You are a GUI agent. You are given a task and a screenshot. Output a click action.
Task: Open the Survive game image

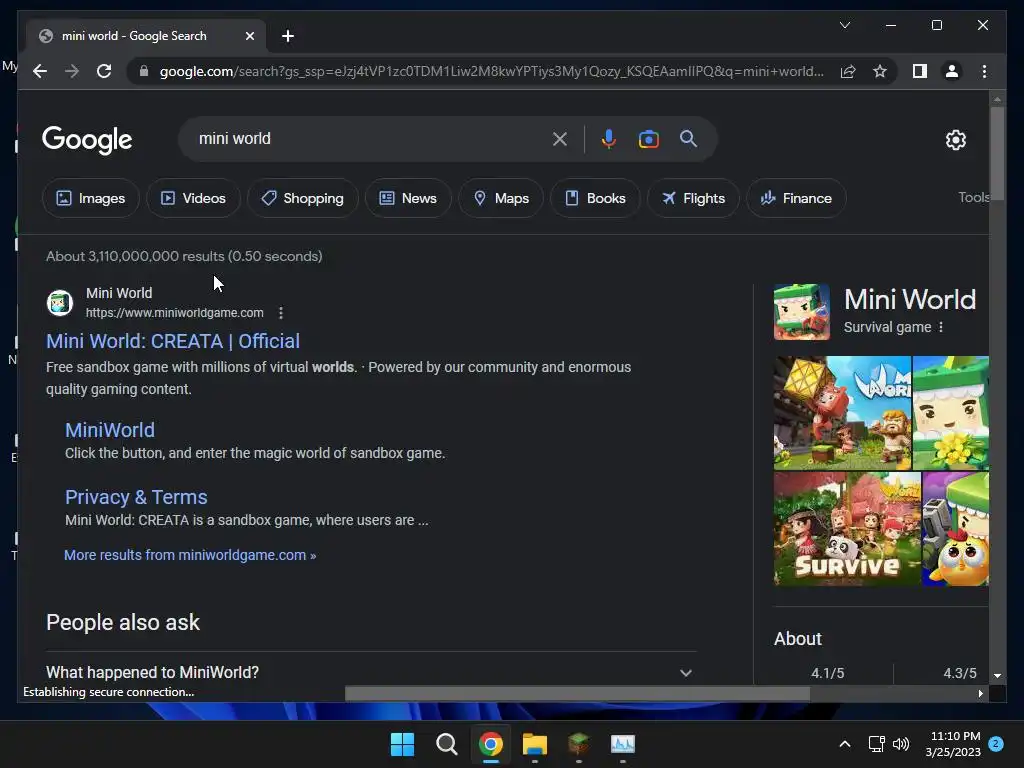tap(847, 529)
